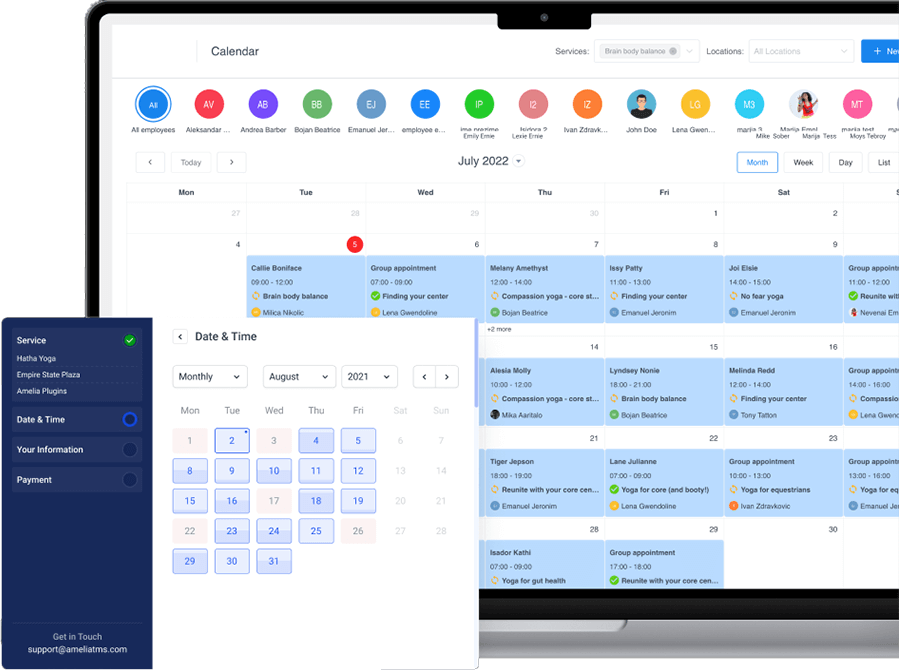The width and height of the screenshot is (899, 670).
Task: Go back using Date & Time back arrow
Action: point(180,337)
